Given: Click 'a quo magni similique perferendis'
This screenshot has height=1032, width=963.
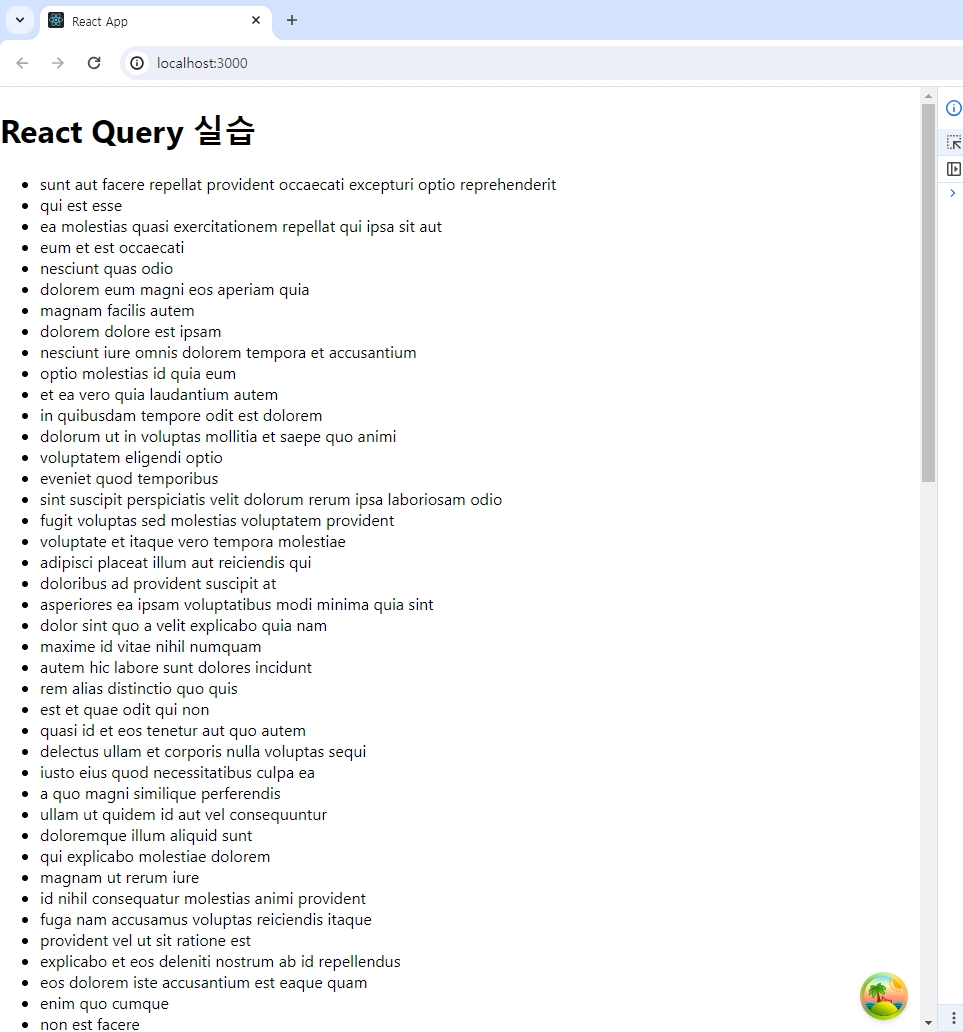Looking at the screenshot, I should point(161,794).
